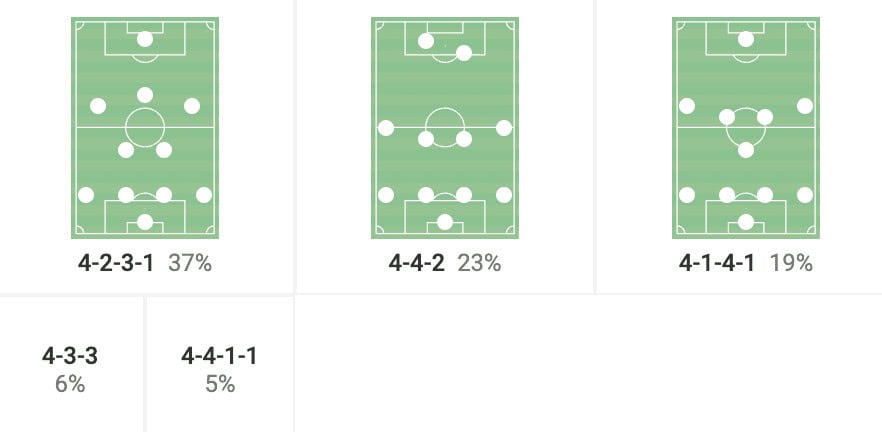The width and height of the screenshot is (882, 432).
Task: Click the 37% usage figure
Action: click(x=190, y=264)
